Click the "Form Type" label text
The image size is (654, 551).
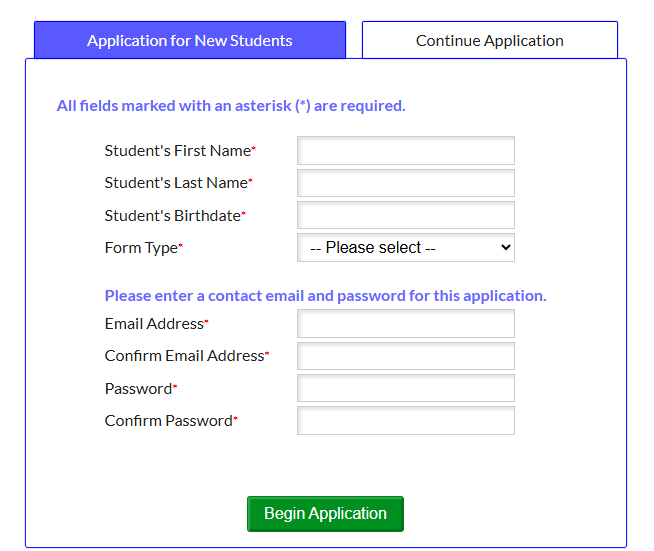click(141, 248)
